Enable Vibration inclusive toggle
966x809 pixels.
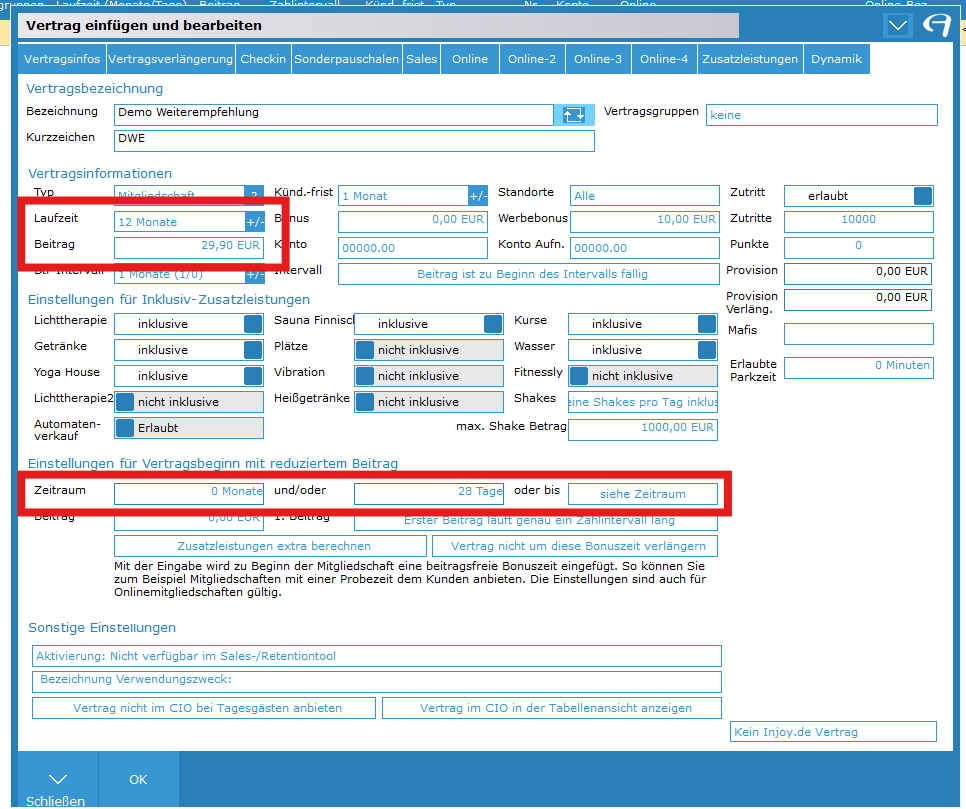(x=366, y=376)
